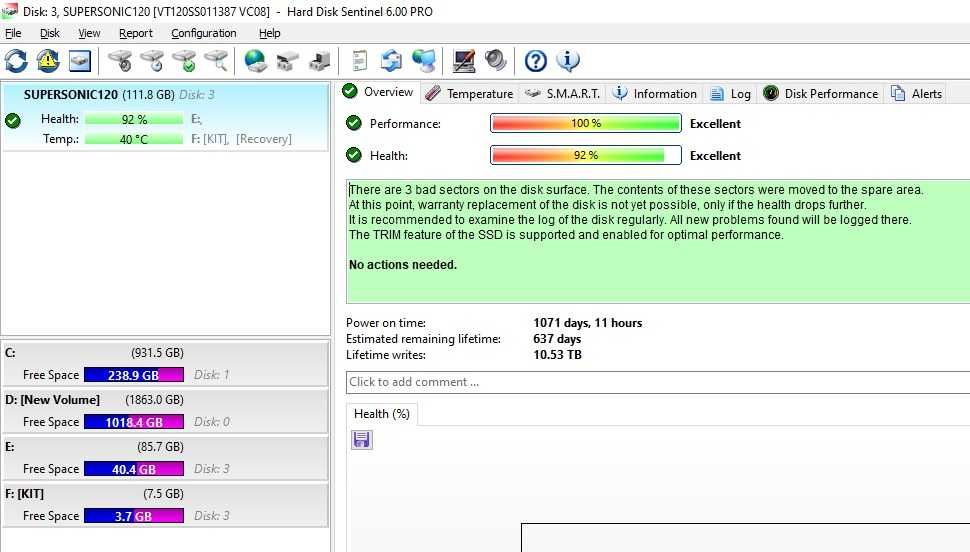970x552 pixels.
Task: Click the "10.53 TB" lifetime writes value
Action: point(557,355)
